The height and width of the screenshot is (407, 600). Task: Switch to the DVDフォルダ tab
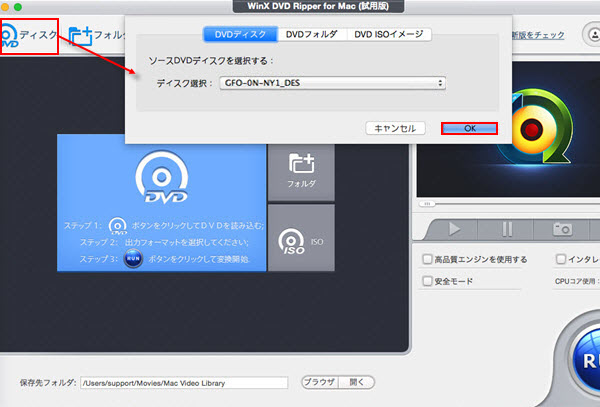click(x=311, y=34)
